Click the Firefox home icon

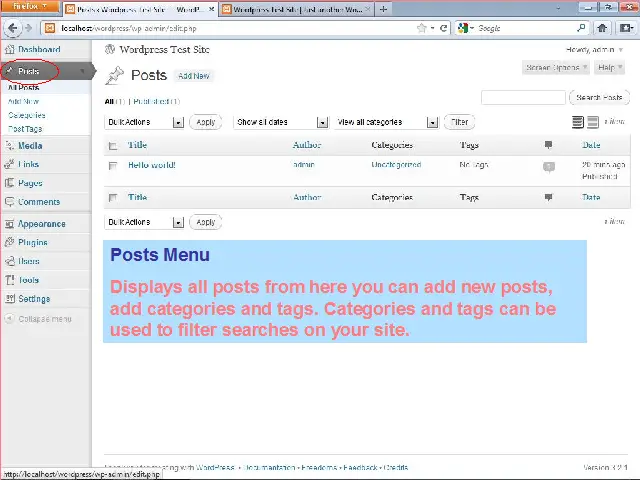pos(602,28)
